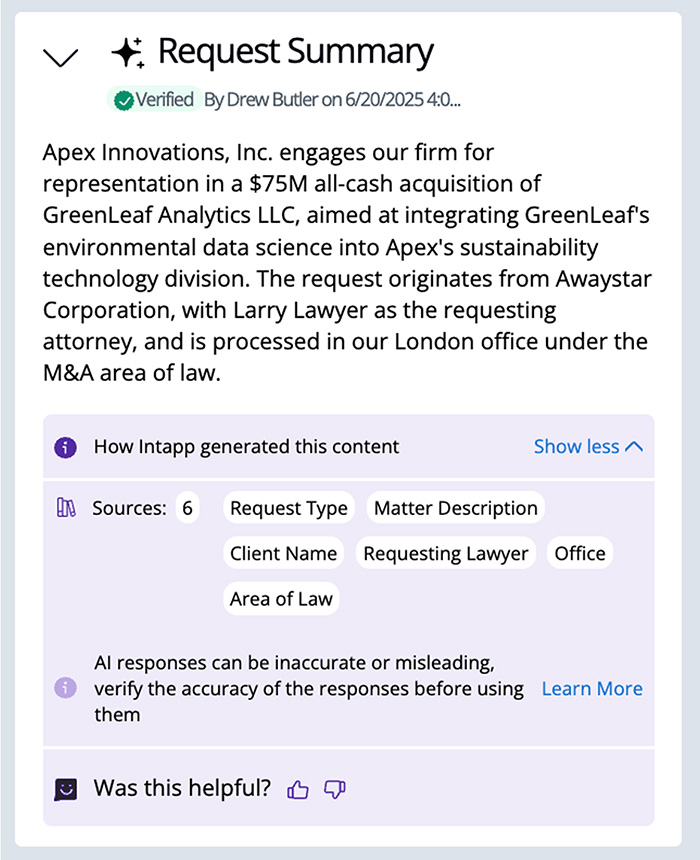
Task: Click the feedback smiley chat icon
Action: point(65,789)
